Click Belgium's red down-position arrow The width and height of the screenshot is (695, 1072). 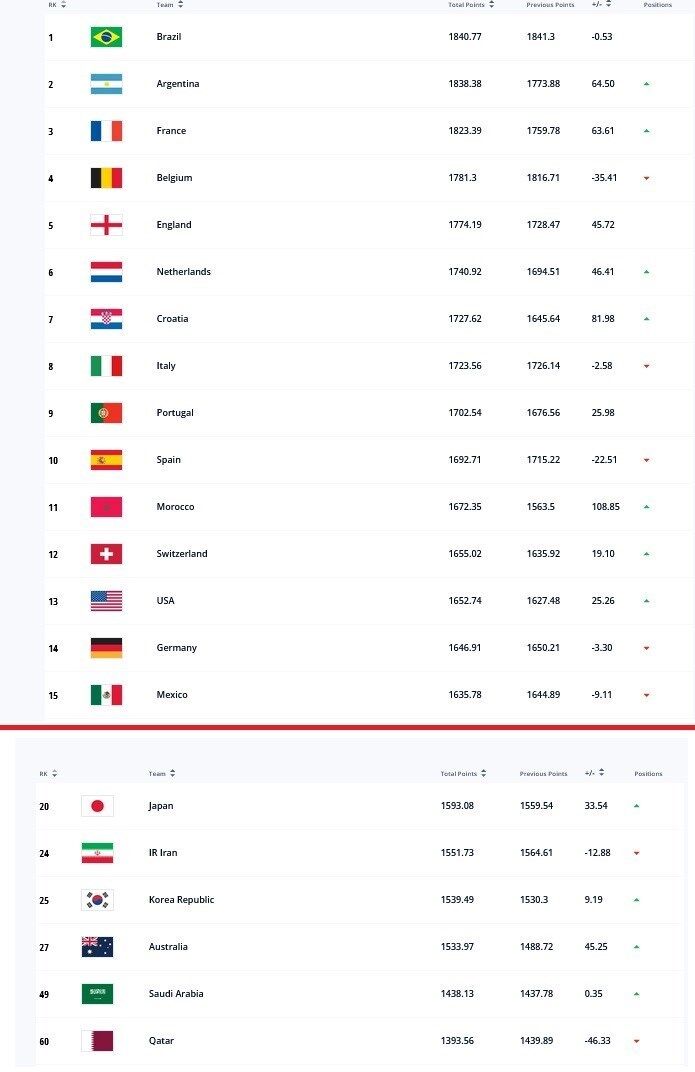[x=647, y=178]
